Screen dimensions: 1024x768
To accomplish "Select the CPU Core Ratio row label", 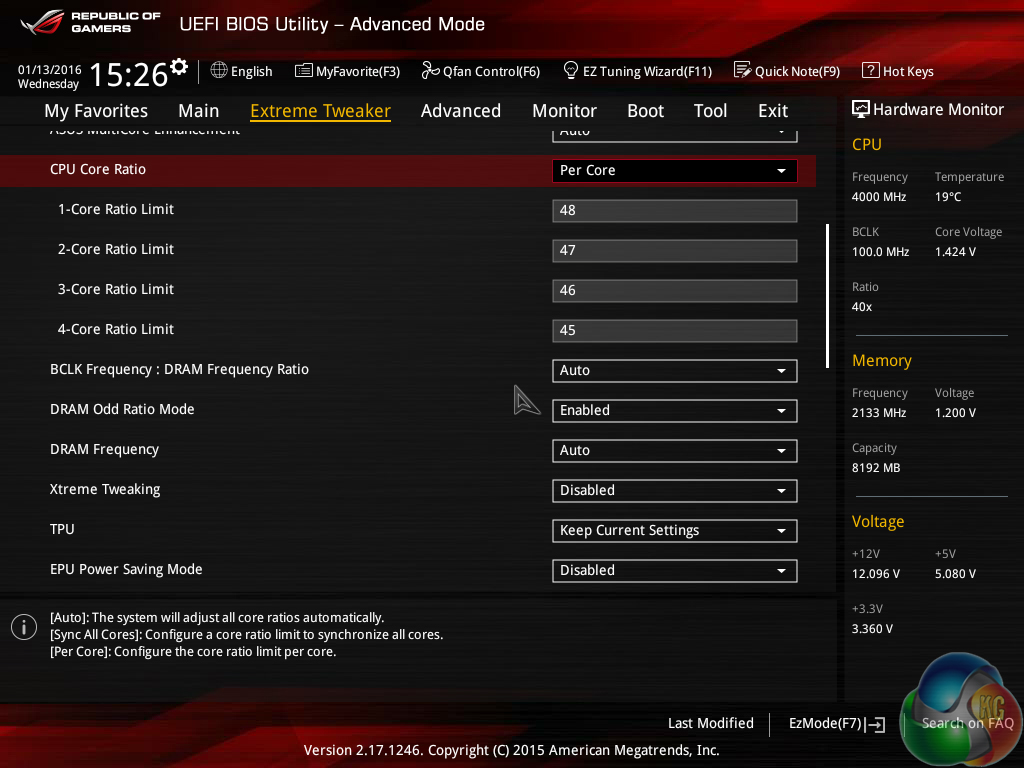I will coord(98,169).
